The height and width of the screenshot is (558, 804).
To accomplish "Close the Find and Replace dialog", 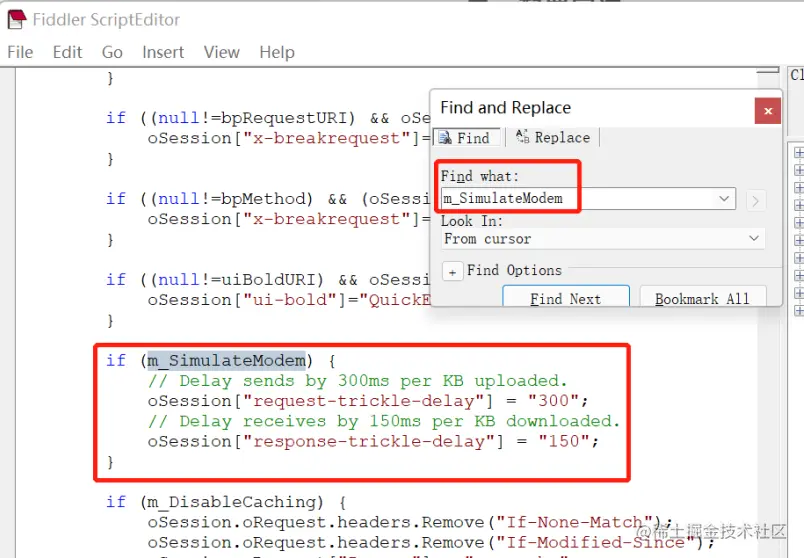I will 768,111.
